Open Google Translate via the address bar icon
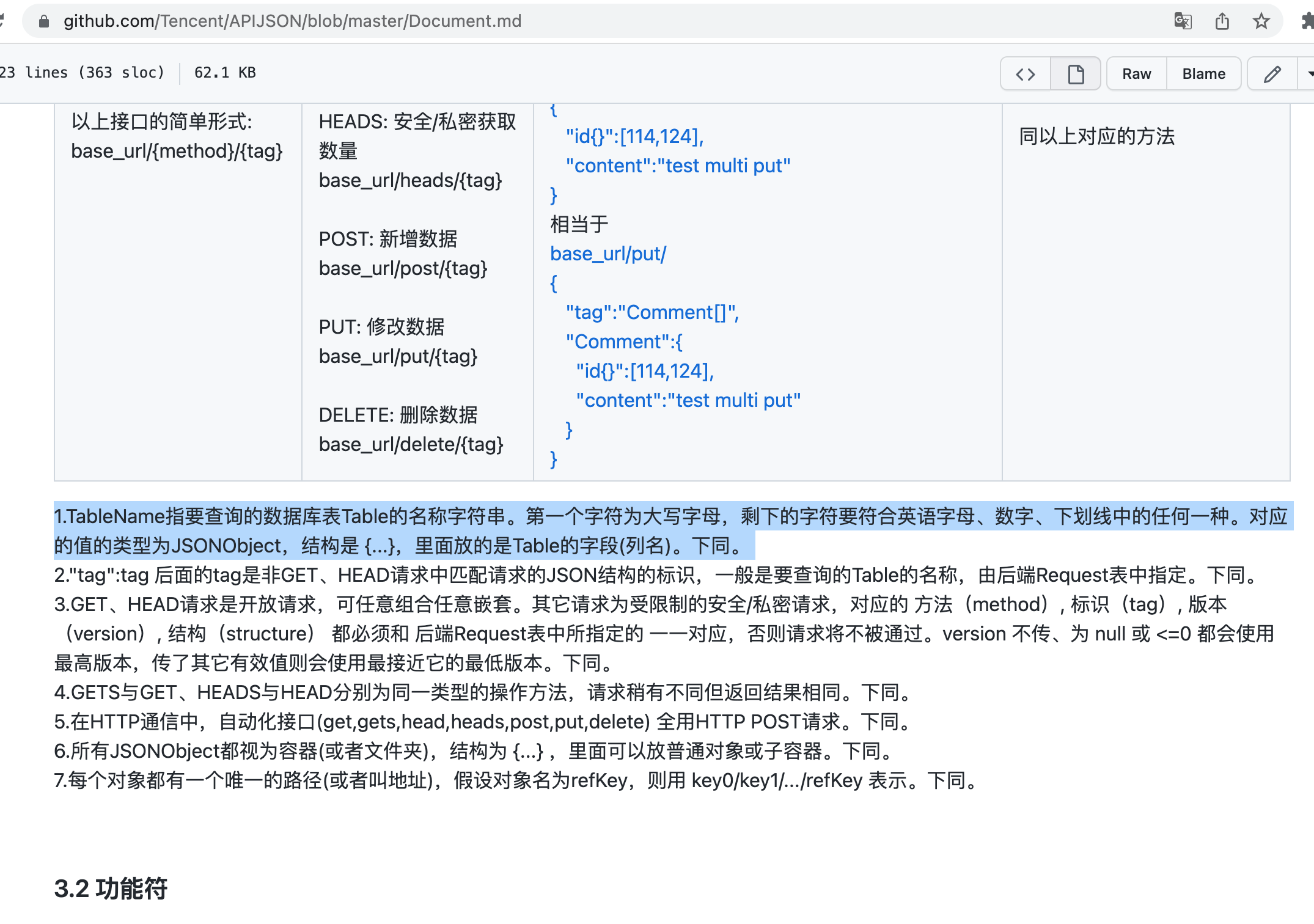The image size is (1314, 924). click(1184, 21)
